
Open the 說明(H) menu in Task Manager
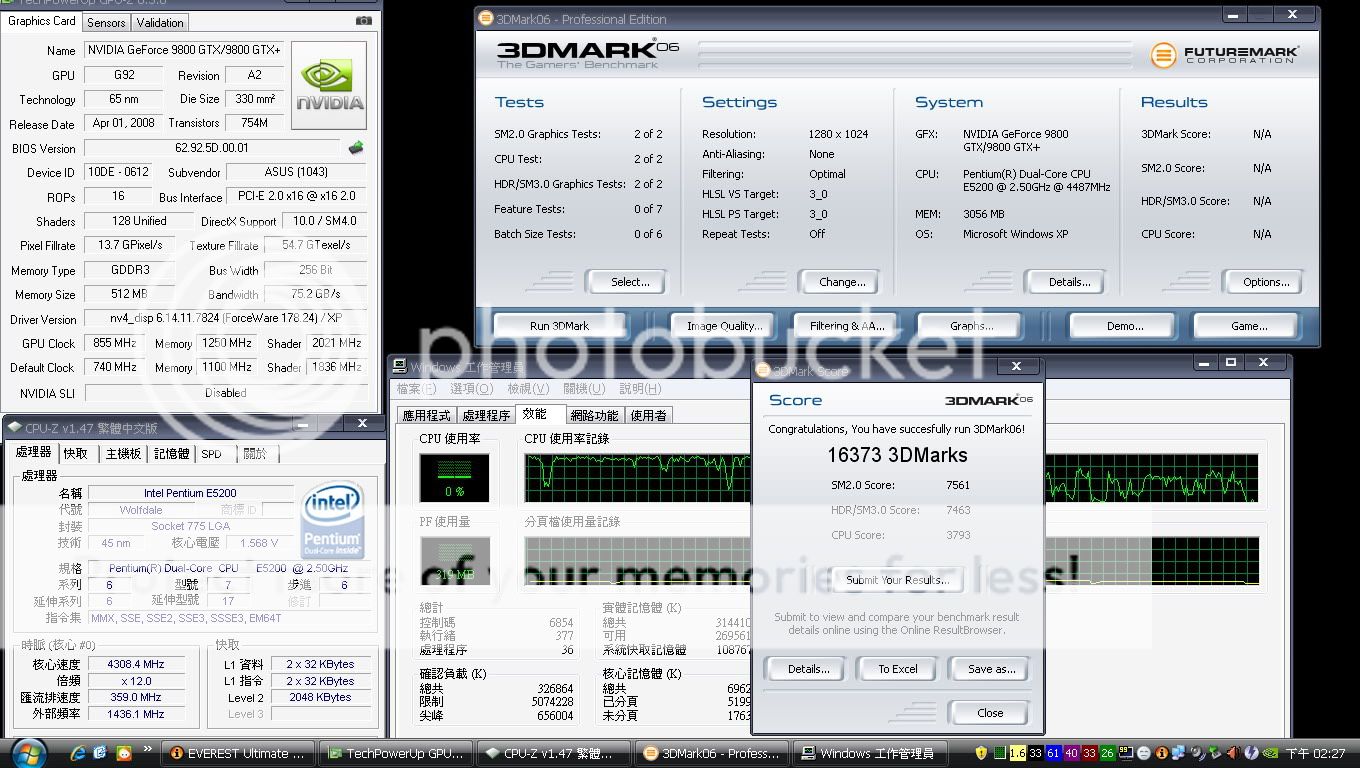[x=640, y=388]
